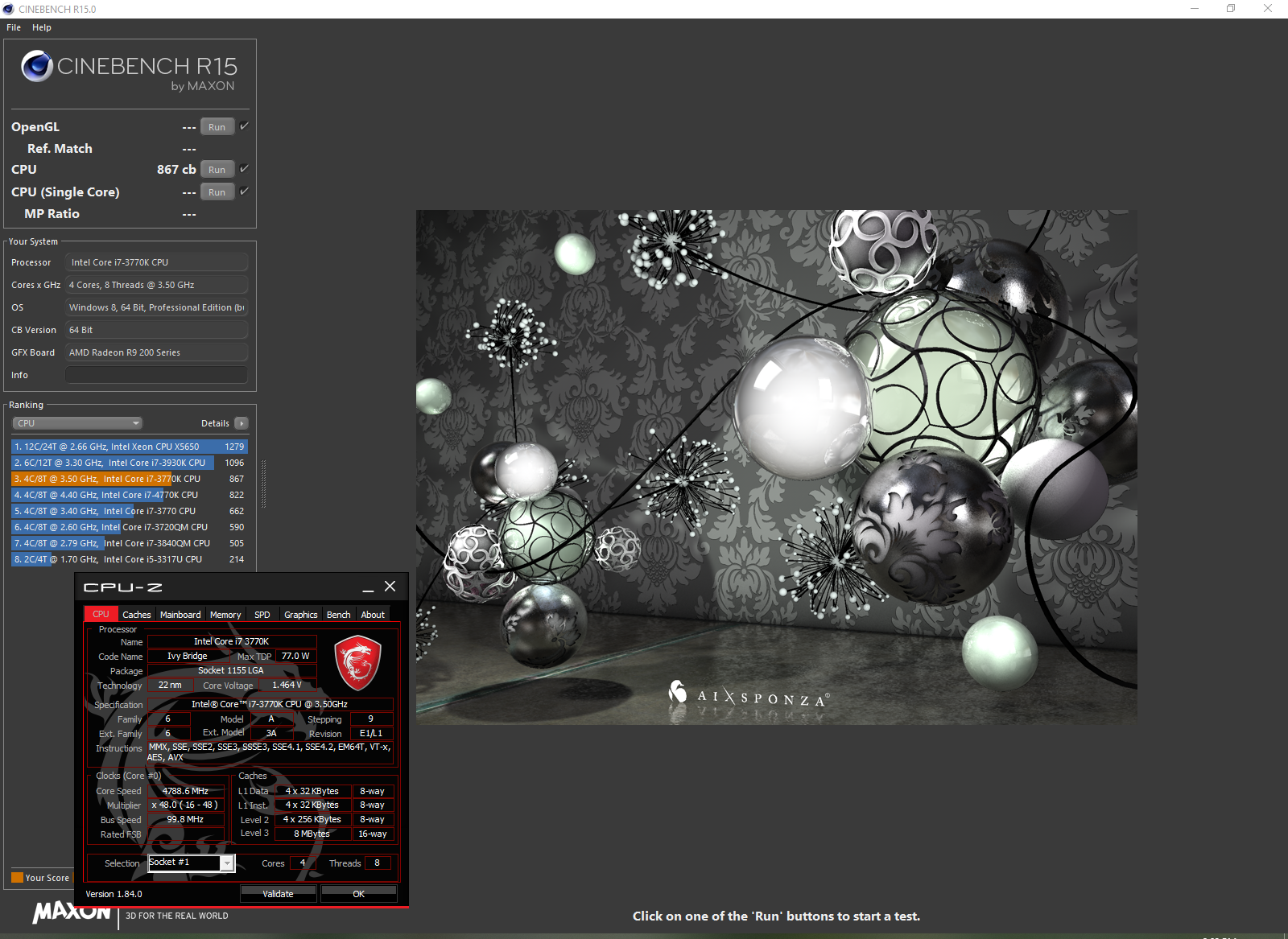Switch to the Memory tab in CPU-Z
This screenshot has height=939, width=1288.
225,615
